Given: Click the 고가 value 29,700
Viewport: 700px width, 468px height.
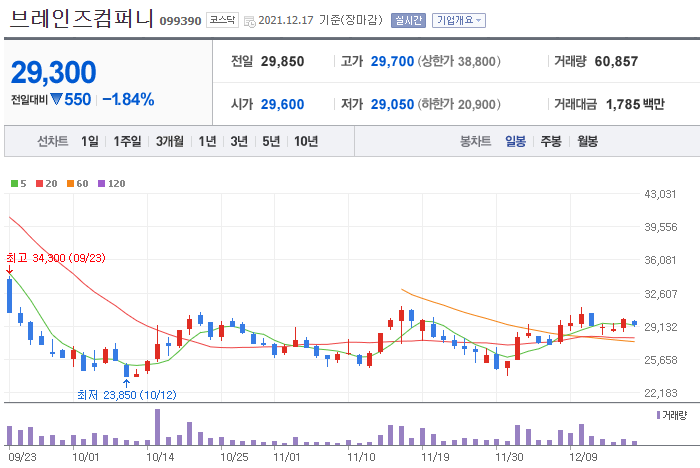Looking at the screenshot, I should (392, 61).
